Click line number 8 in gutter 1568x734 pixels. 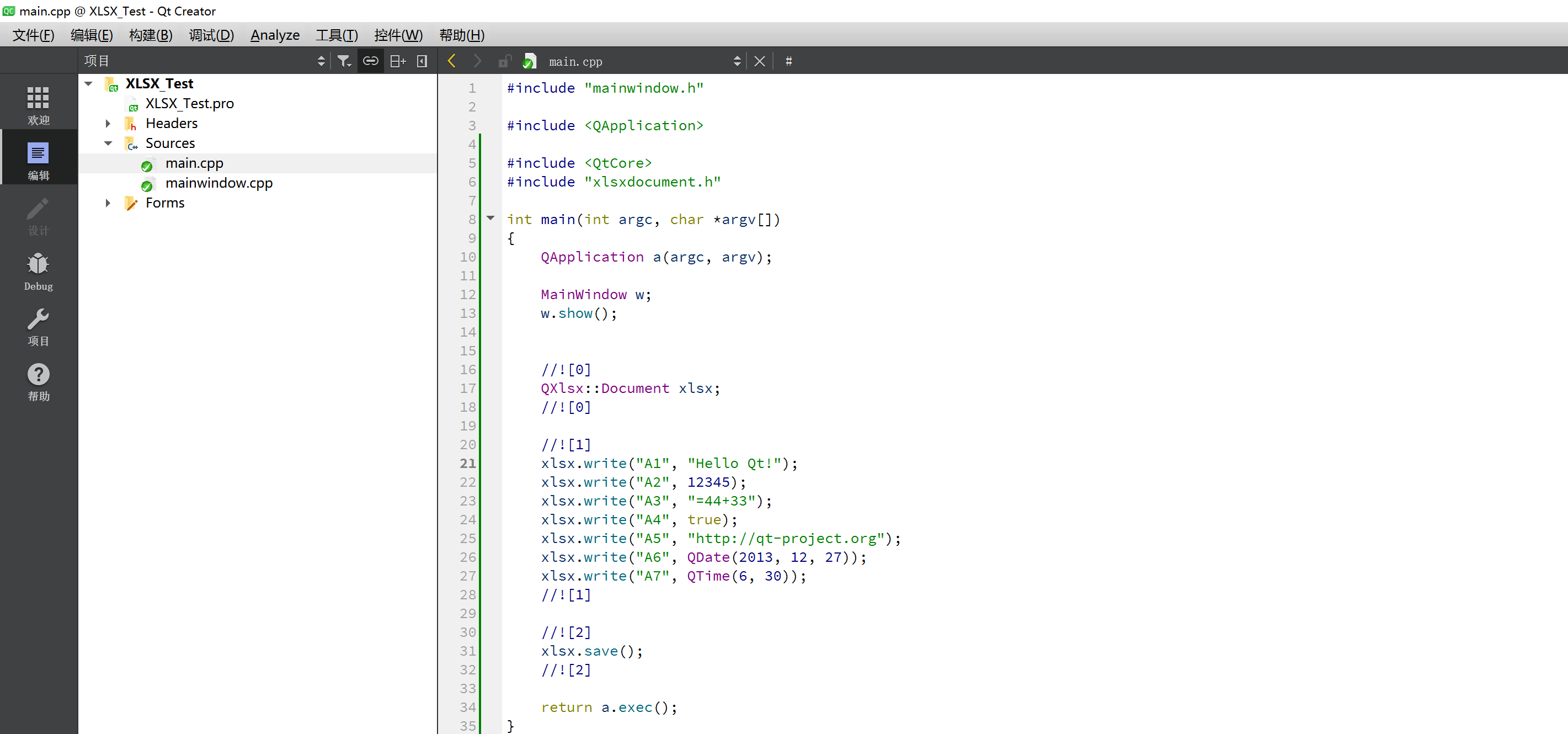tap(472, 219)
